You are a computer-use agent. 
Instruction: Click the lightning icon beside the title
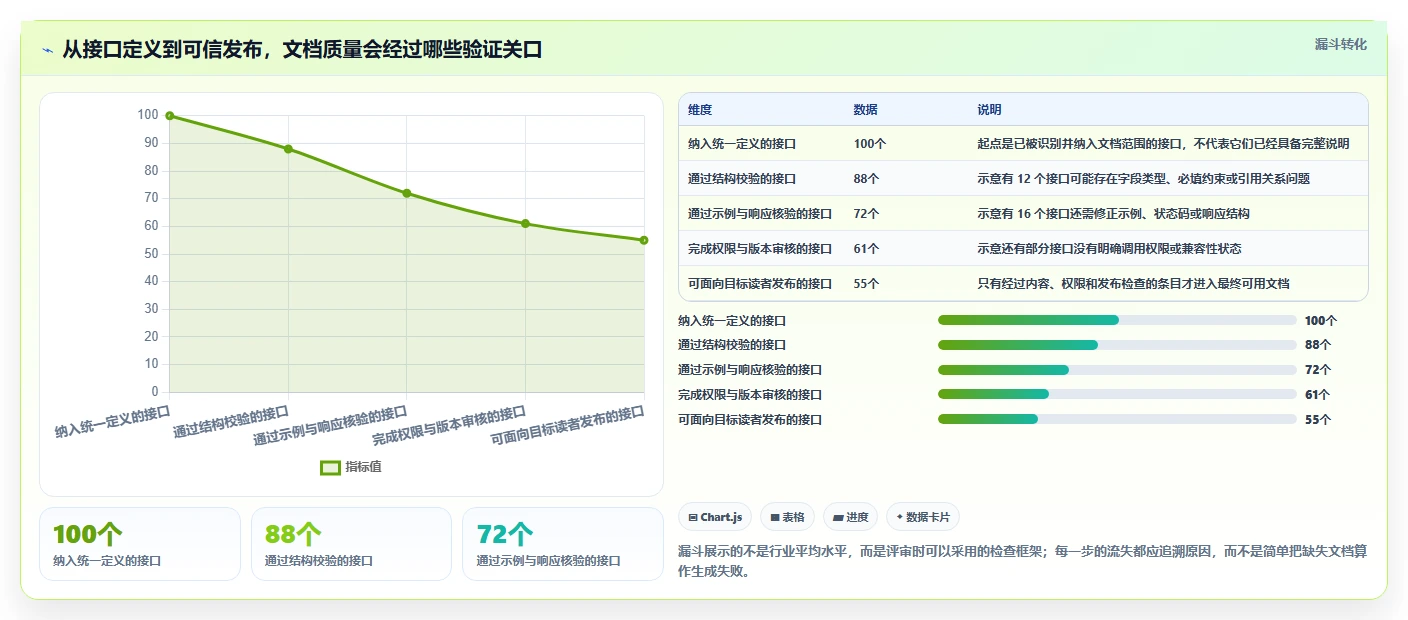tap(47, 50)
